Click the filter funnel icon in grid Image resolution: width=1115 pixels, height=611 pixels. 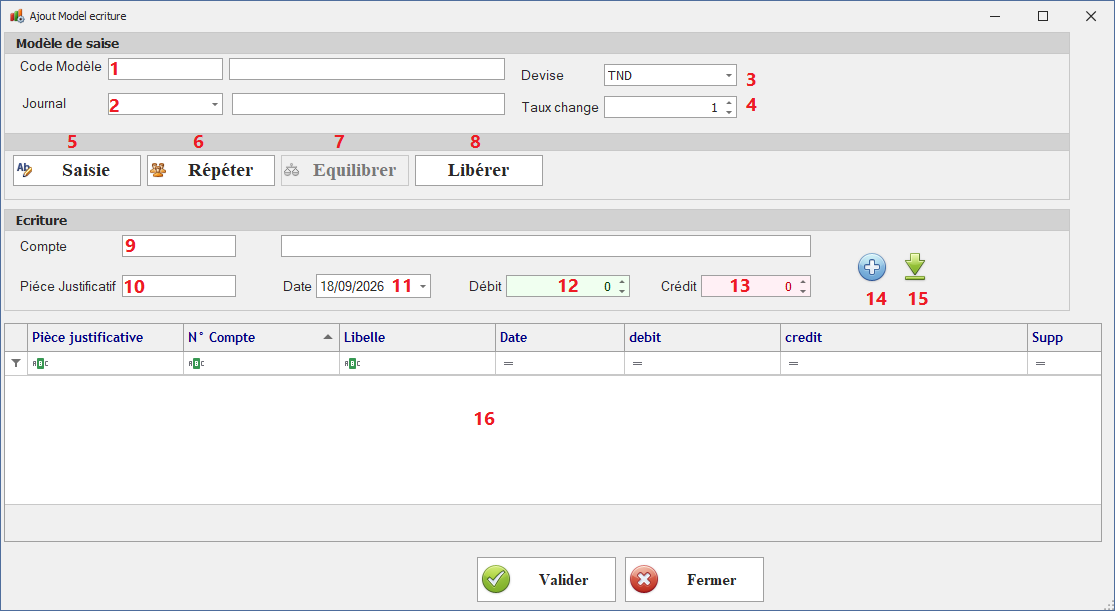tap(16, 363)
